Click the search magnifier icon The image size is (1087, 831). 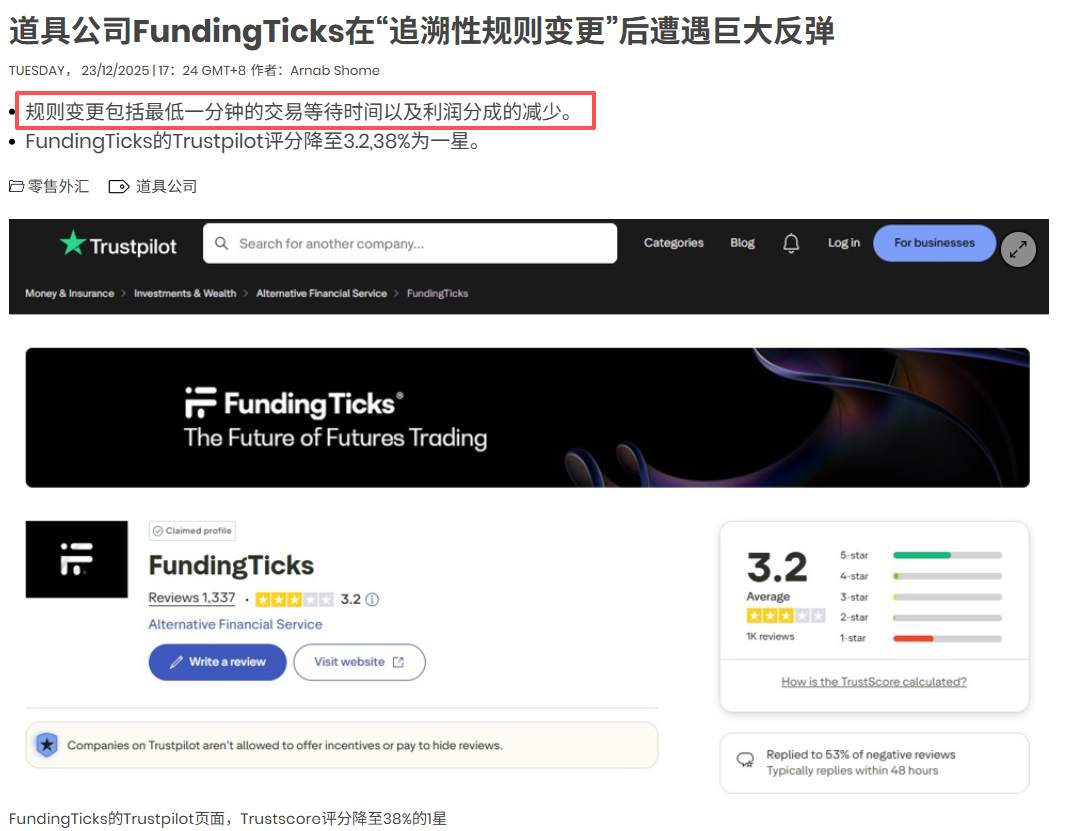tap(222, 243)
